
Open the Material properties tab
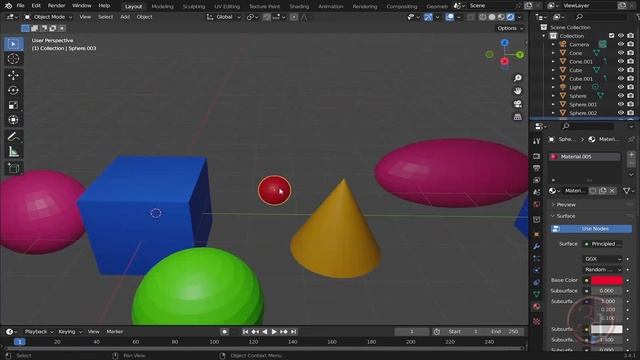tap(537, 306)
